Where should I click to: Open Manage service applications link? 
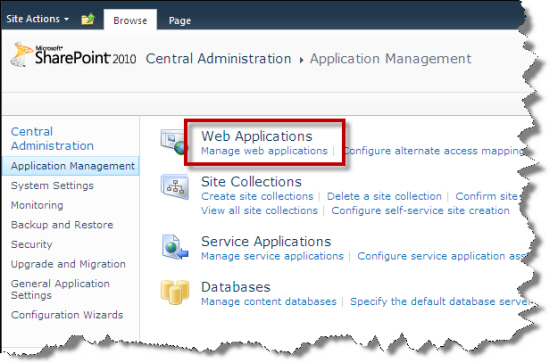point(272,256)
